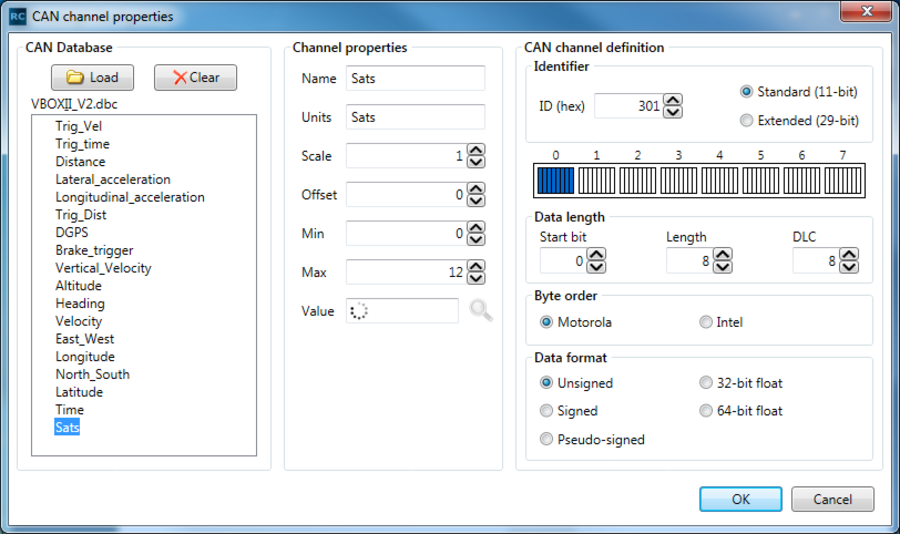Click the Clear button with red X
The image size is (900, 534).
click(x=195, y=78)
